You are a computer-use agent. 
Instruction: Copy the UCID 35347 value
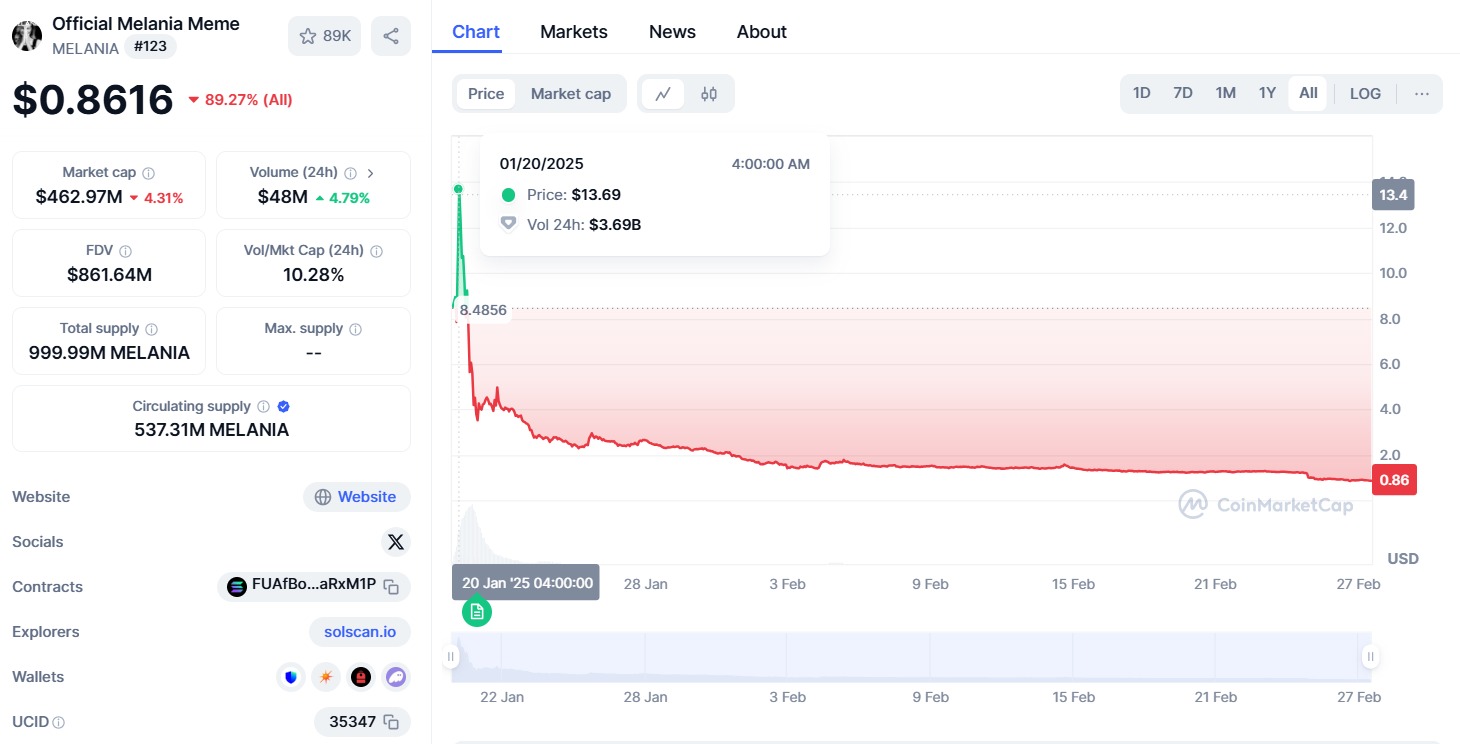point(392,722)
